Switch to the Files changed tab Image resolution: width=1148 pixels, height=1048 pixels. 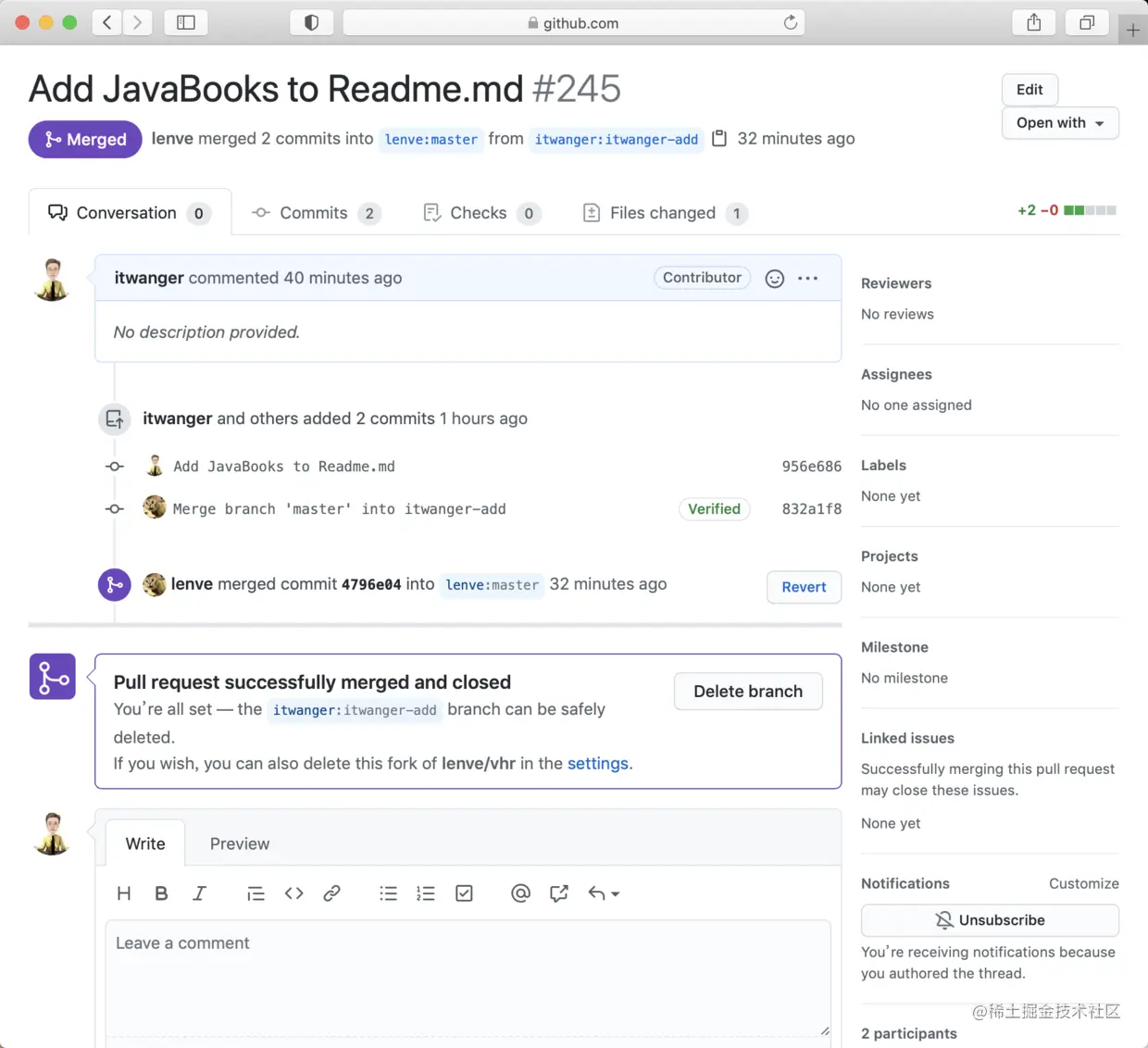(665, 213)
